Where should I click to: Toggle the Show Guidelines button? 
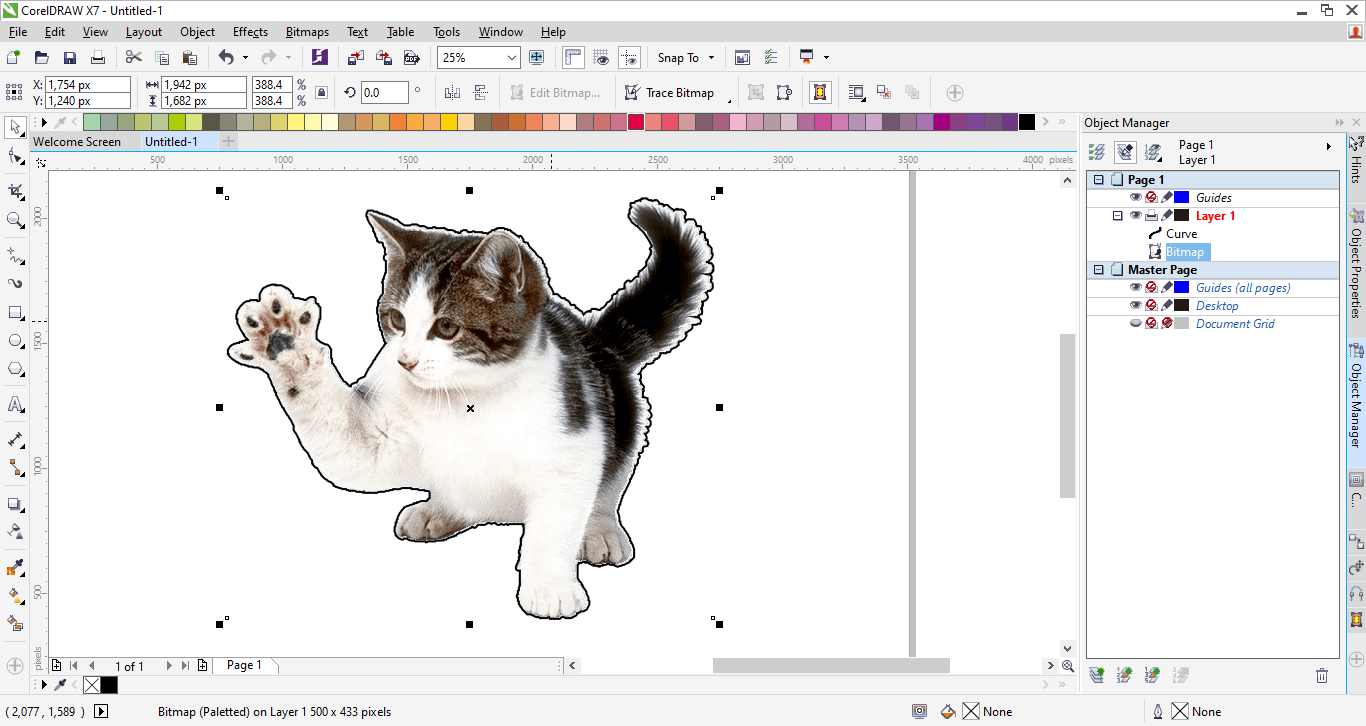click(629, 58)
